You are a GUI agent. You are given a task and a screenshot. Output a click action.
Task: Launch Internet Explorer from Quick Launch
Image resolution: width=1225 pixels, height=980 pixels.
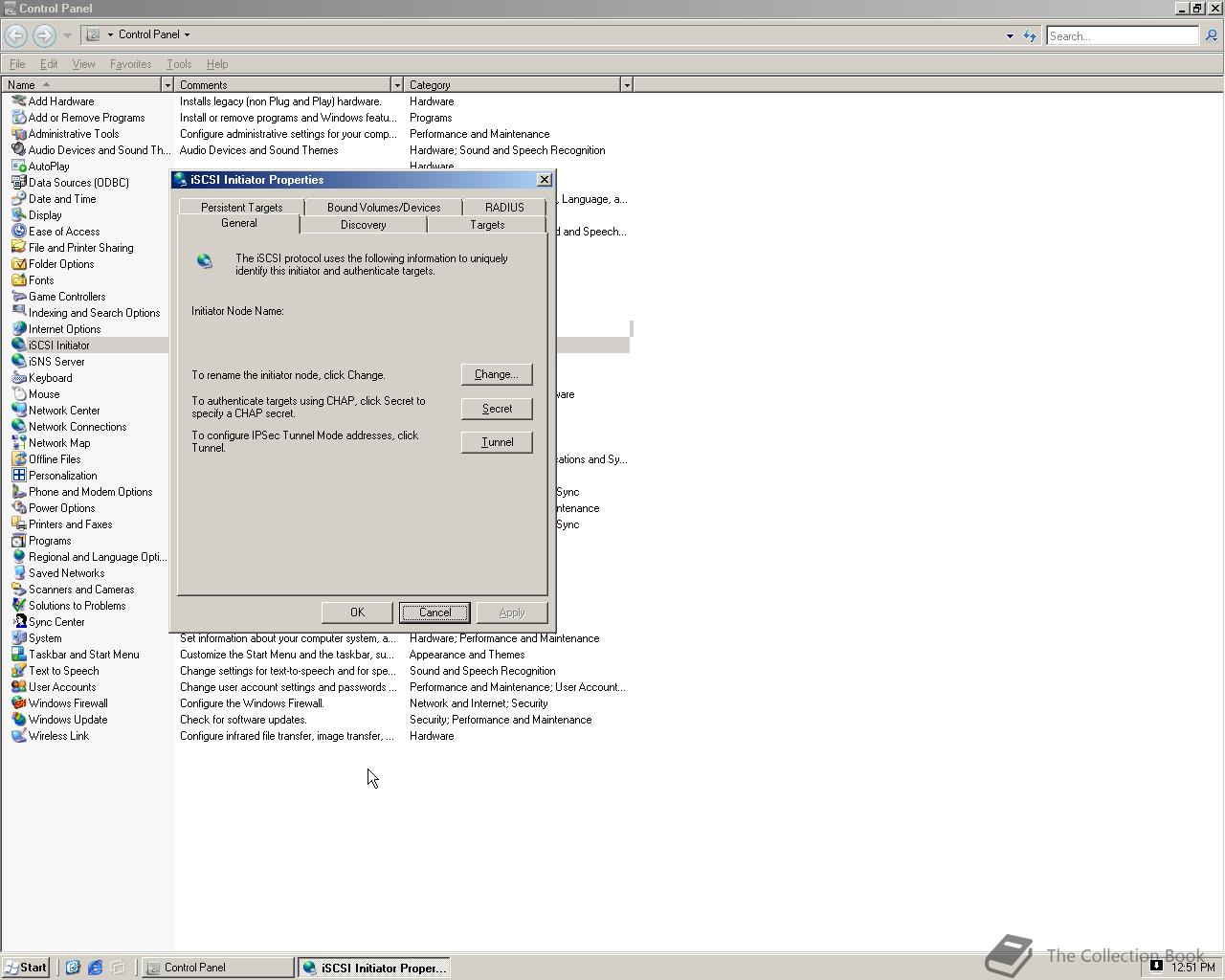coord(95,968)
